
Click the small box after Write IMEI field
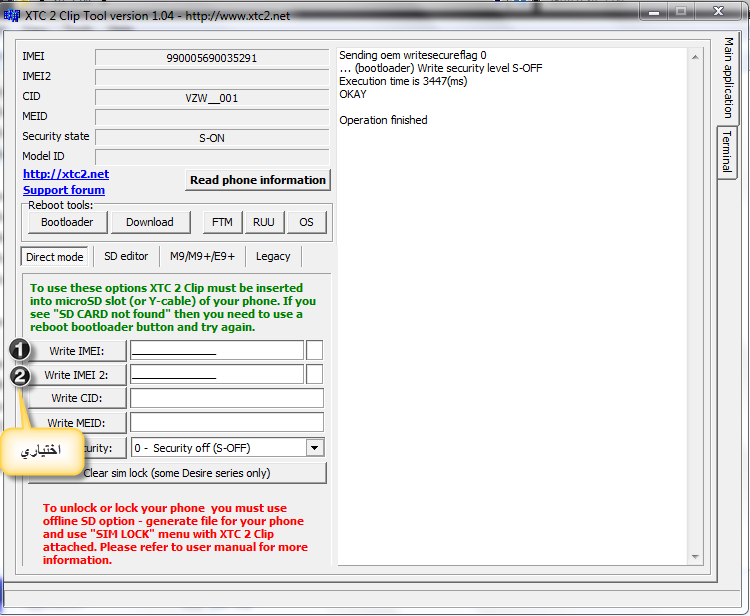315,350
